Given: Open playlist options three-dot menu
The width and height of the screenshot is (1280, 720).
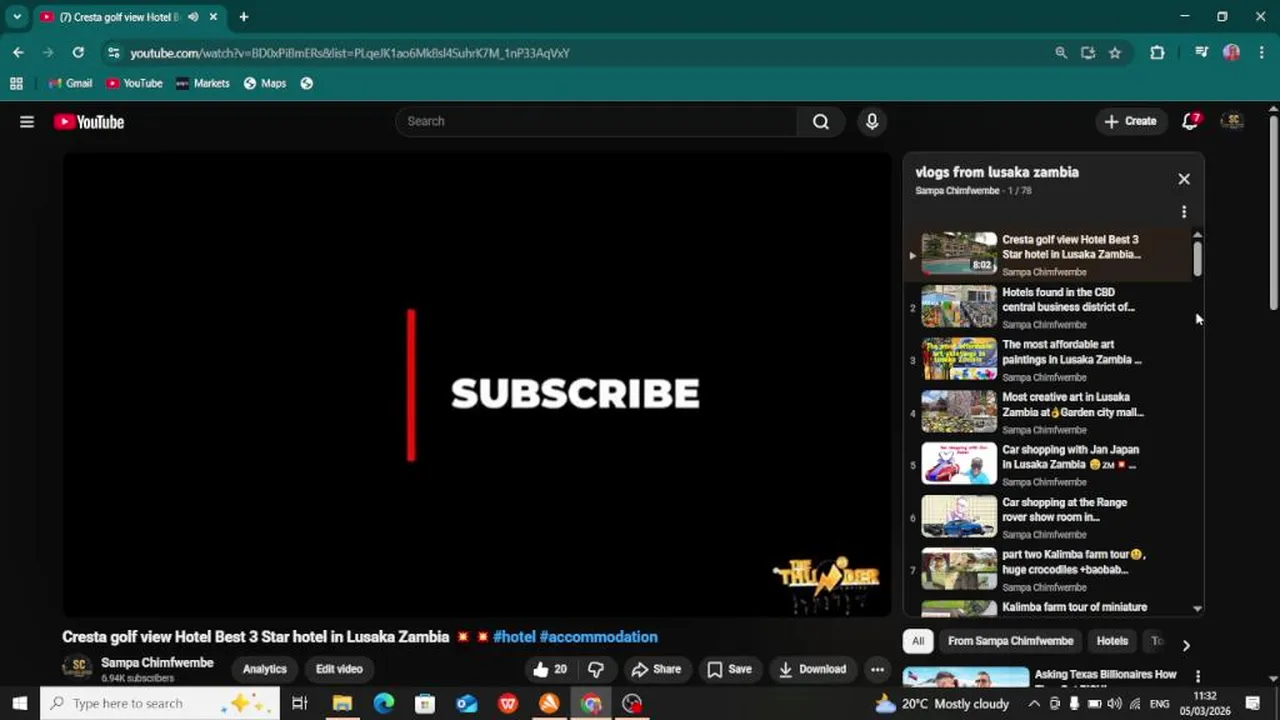Looking at the screenshot, I should pyautogui.click(x=1184, y=212).
